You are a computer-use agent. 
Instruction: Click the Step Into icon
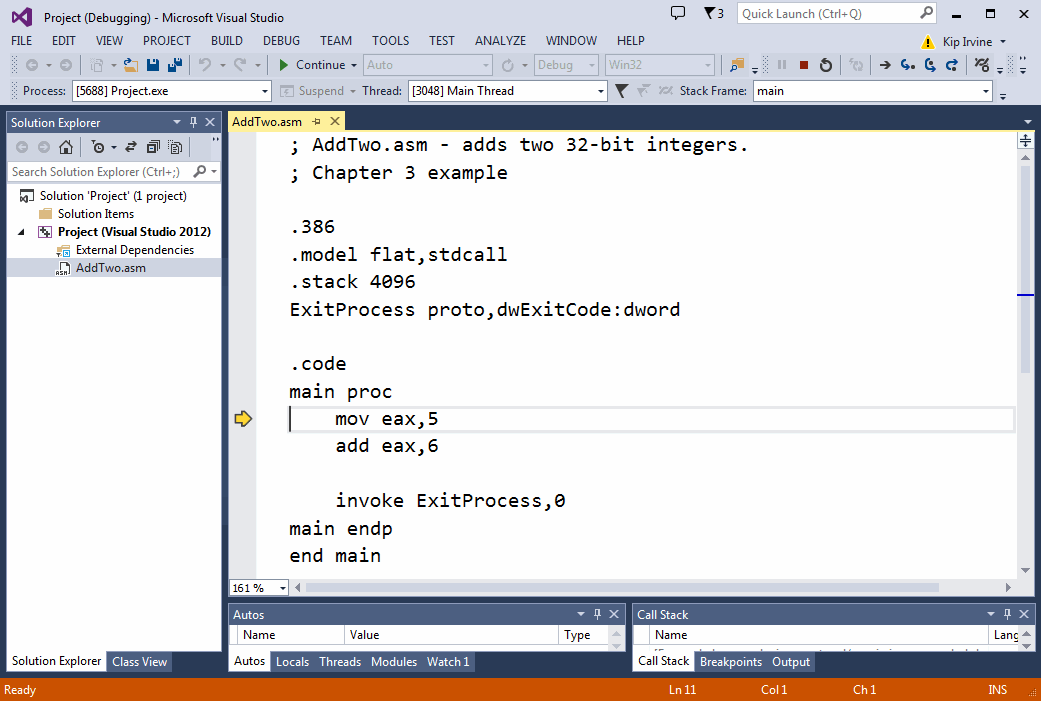908,65
